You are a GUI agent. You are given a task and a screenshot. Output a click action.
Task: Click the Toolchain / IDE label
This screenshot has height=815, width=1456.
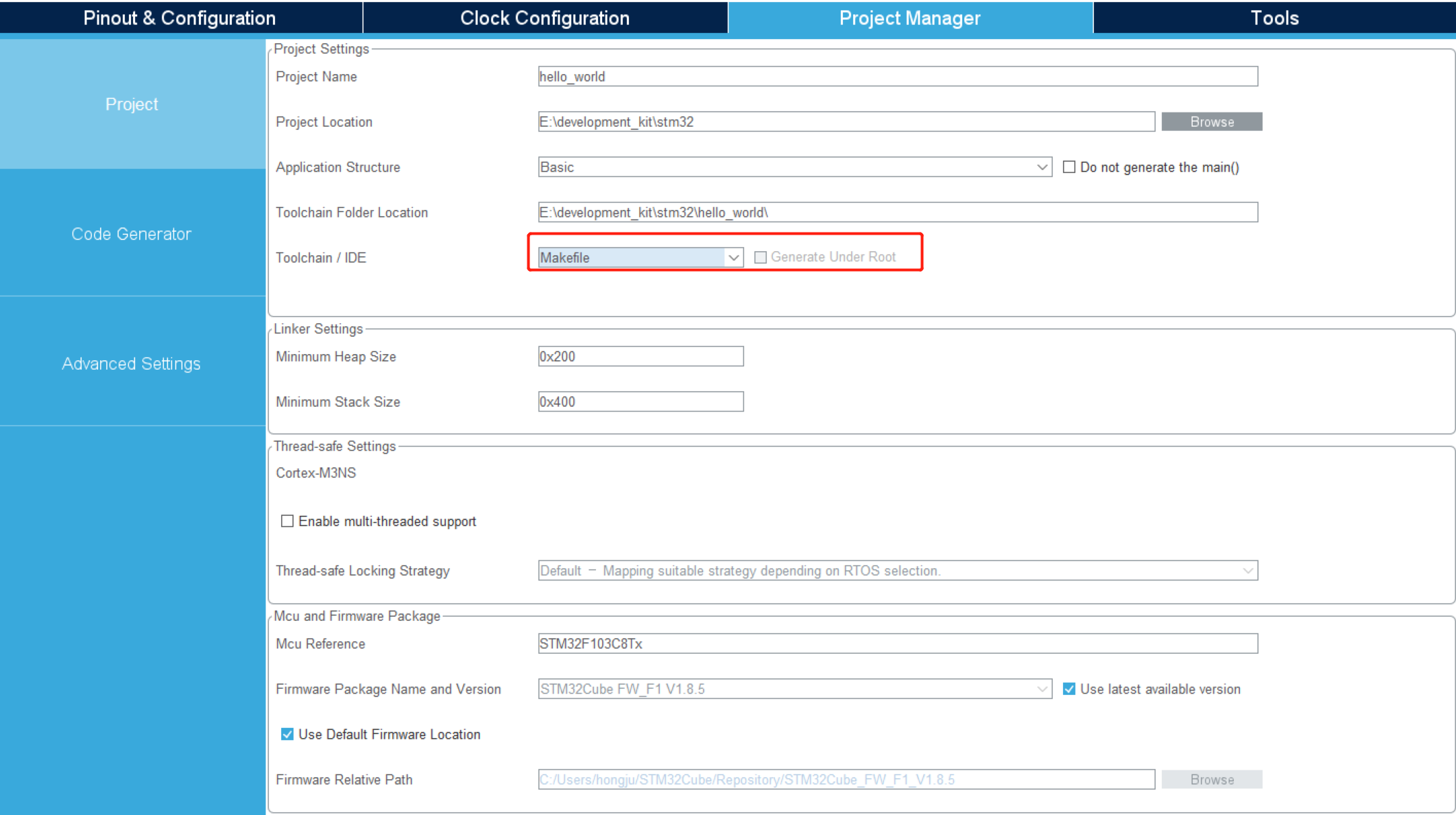click(x=321, y=257)
